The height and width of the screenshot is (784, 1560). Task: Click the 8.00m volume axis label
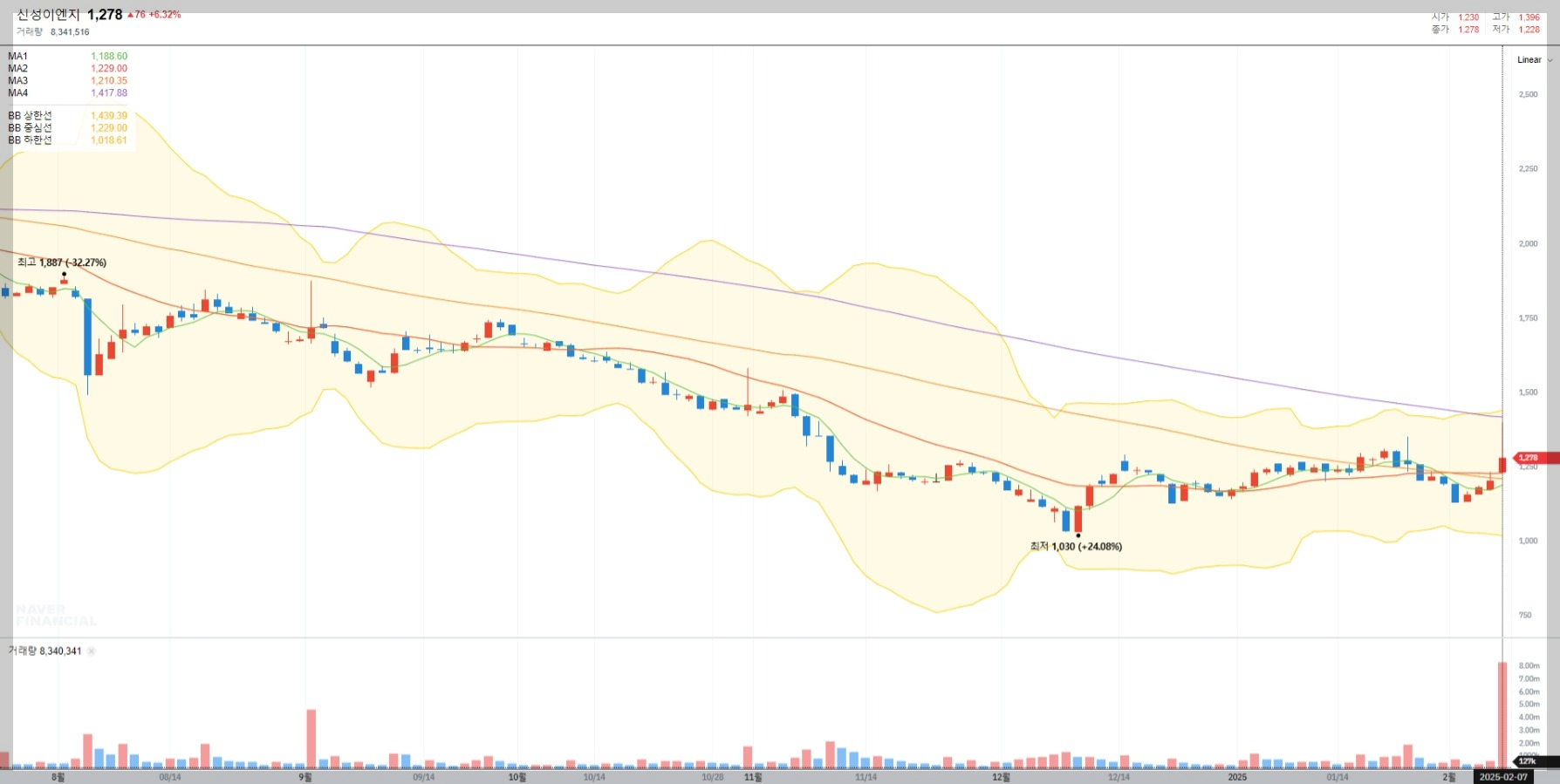click(1529, 666)
